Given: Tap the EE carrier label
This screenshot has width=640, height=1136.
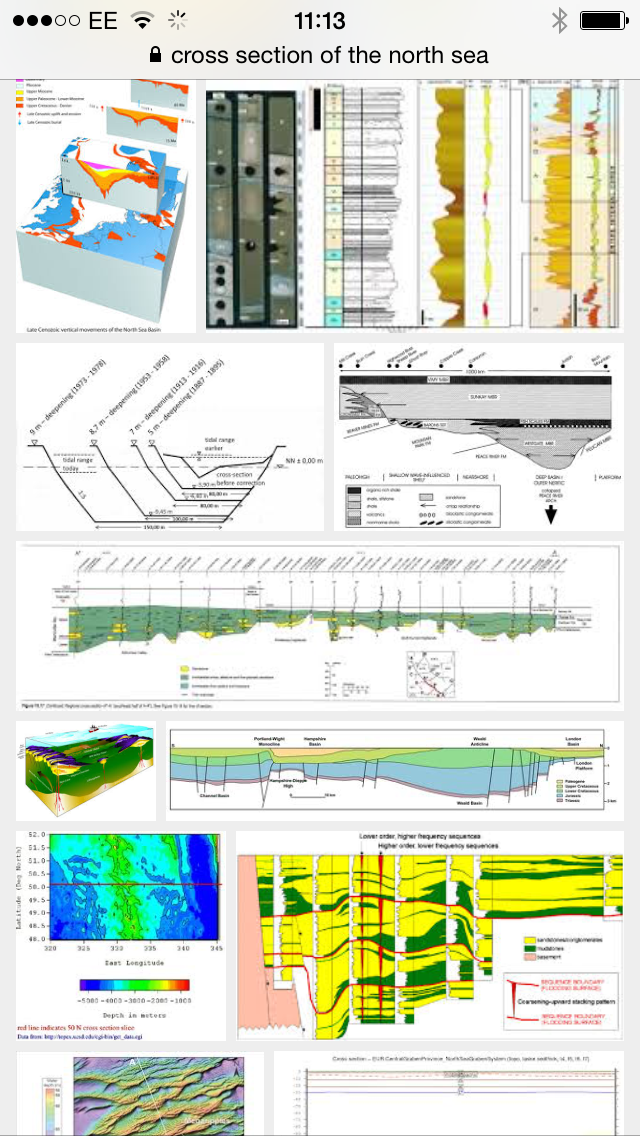Looking at the screenshot, I should pos(102,20).
